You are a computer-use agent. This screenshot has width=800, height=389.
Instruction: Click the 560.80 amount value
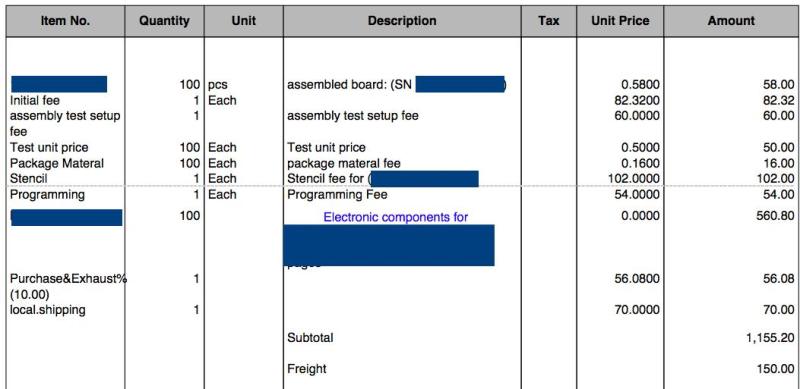pos(776,216)
